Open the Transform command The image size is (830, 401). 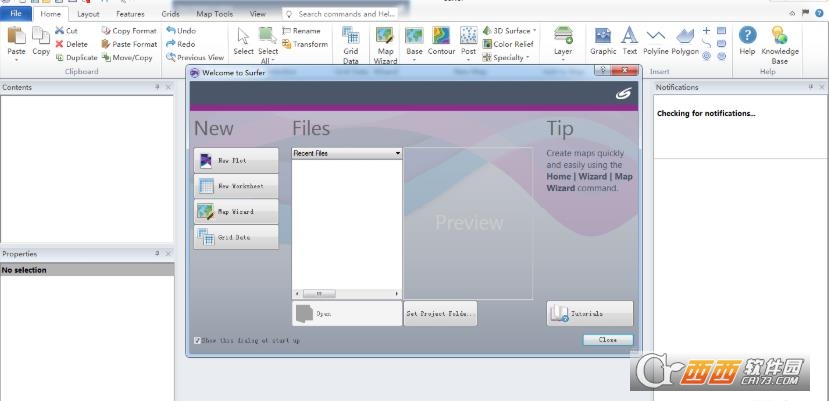[x=305, y=44]
